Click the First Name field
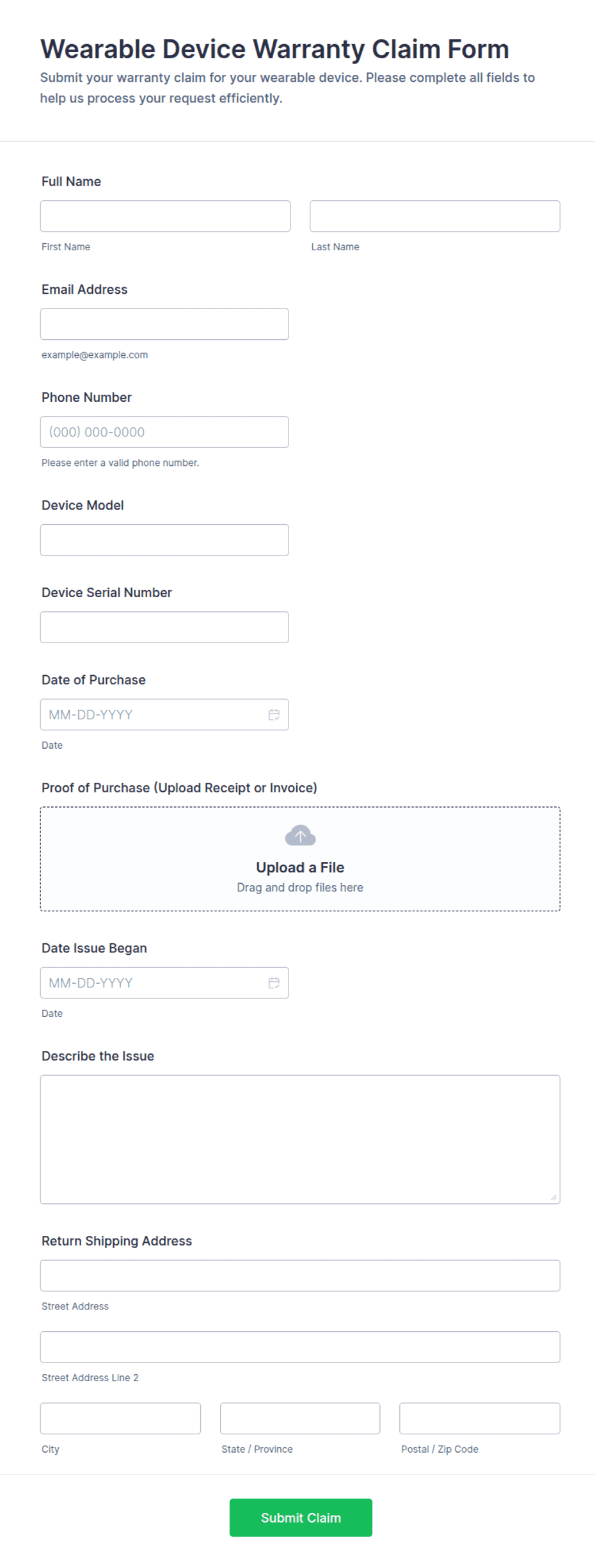This screenshot has width=595, height=1568. tap(165, 216)
